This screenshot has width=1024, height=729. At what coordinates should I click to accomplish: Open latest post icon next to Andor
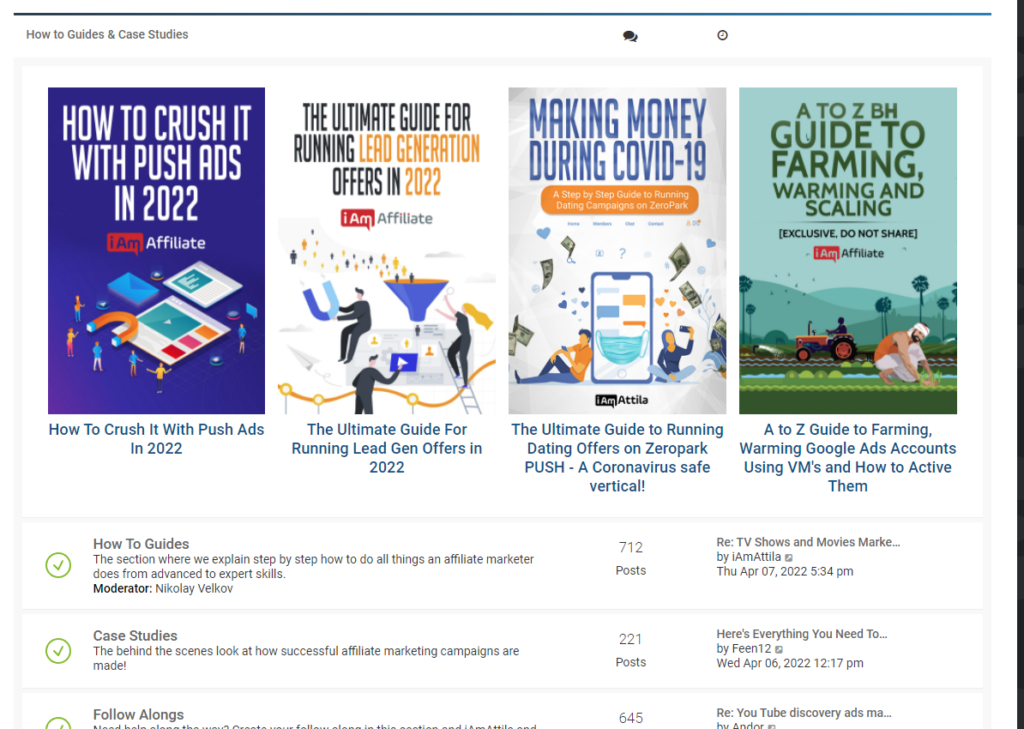tap(771, 726)
